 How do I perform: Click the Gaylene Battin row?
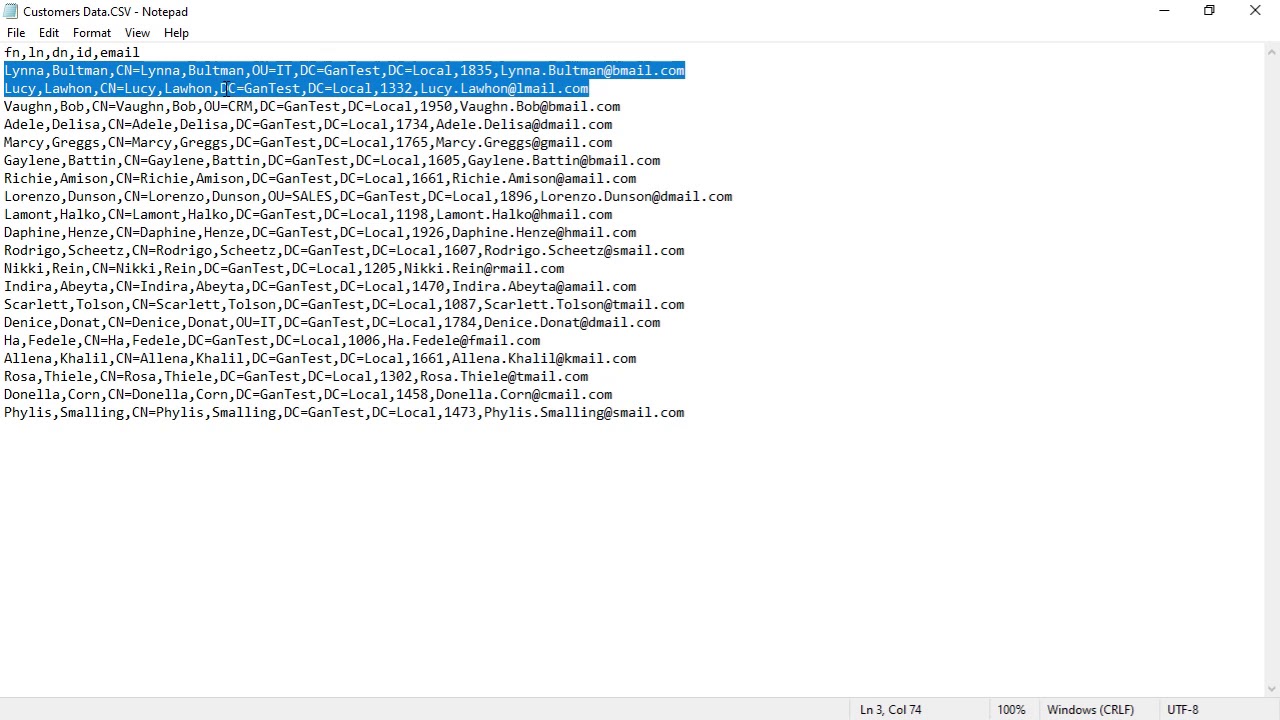coord(332,160)
